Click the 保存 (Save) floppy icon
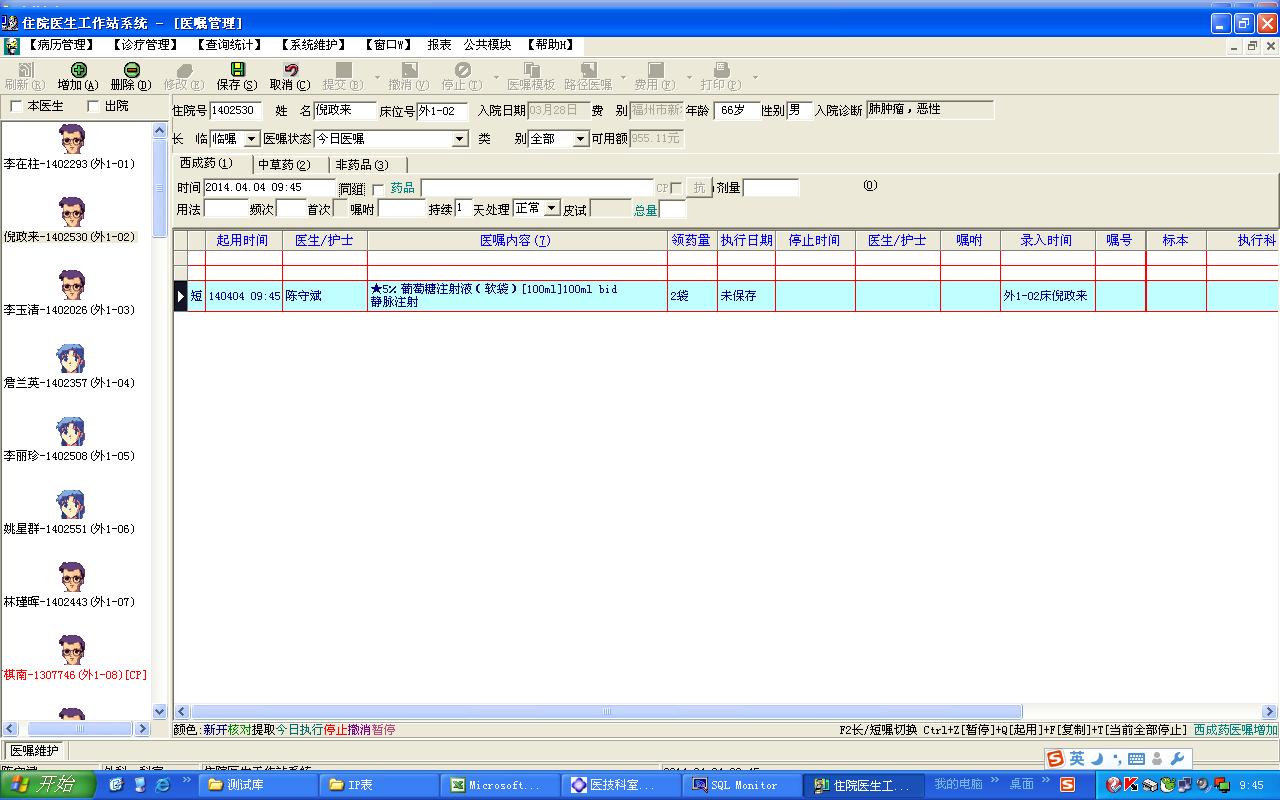This screenshot has width=1280, height=800. coord(237,70)
